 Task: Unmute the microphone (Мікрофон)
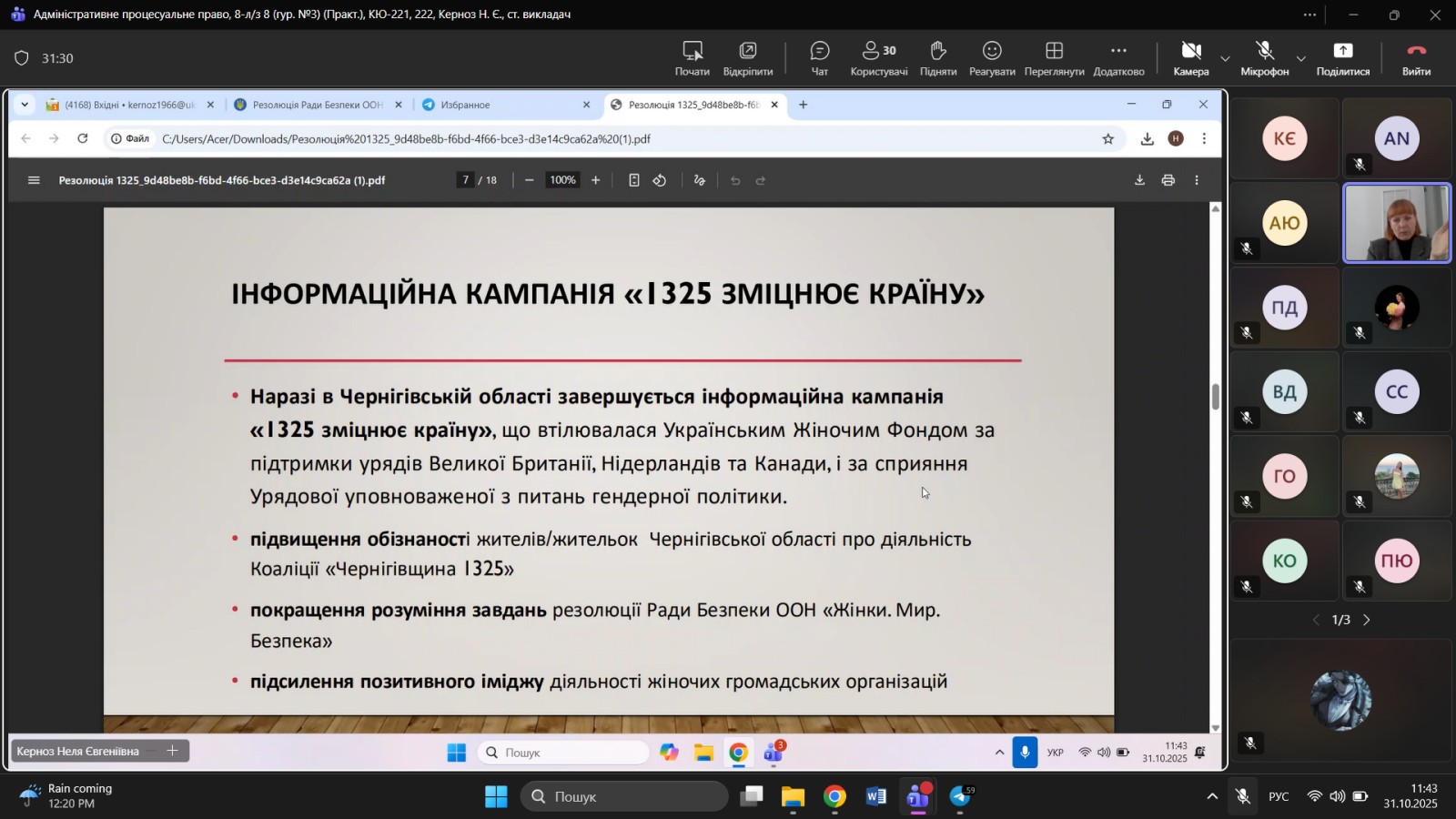click(x=1264, y=58)
